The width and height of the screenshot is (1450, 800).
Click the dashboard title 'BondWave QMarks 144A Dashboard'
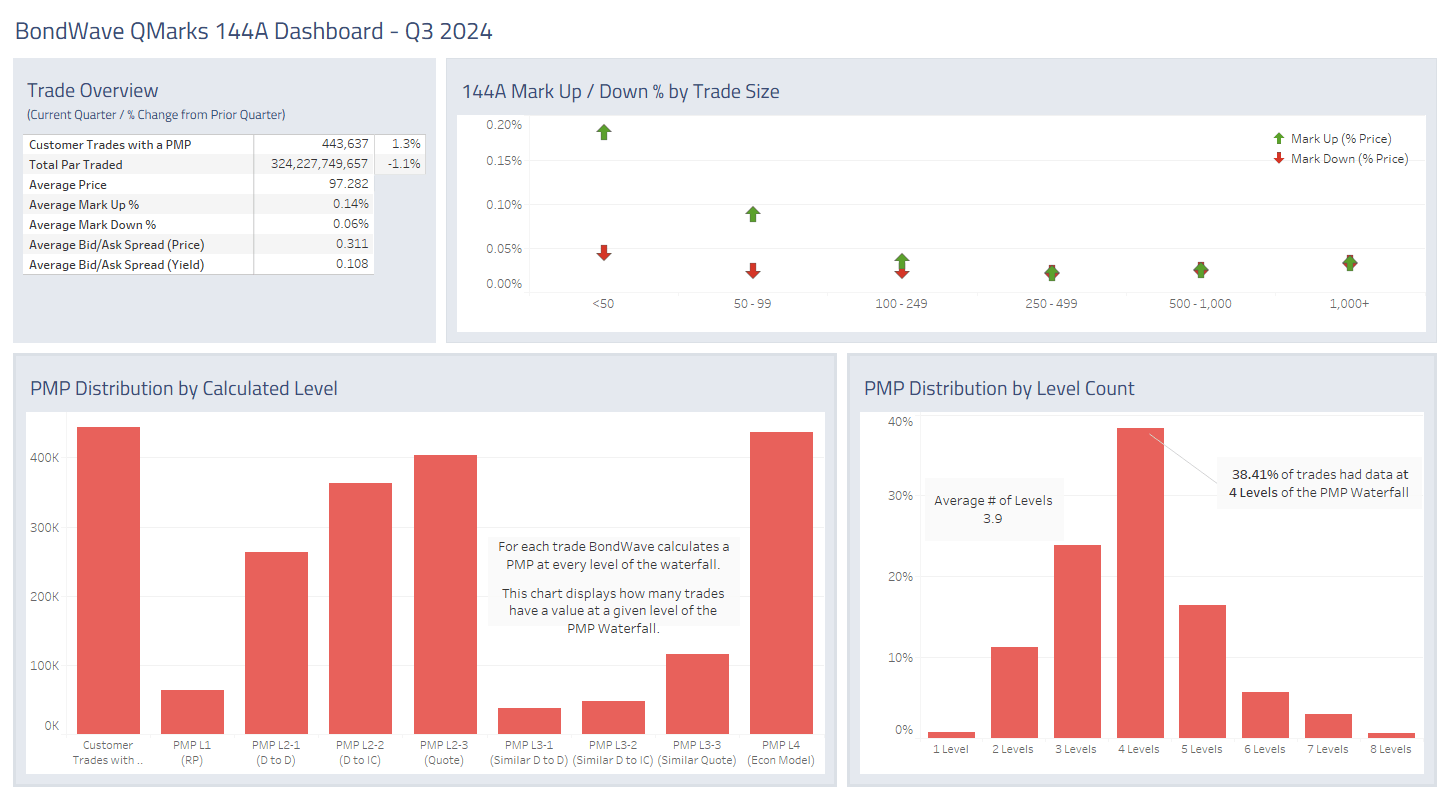[253, 31]
